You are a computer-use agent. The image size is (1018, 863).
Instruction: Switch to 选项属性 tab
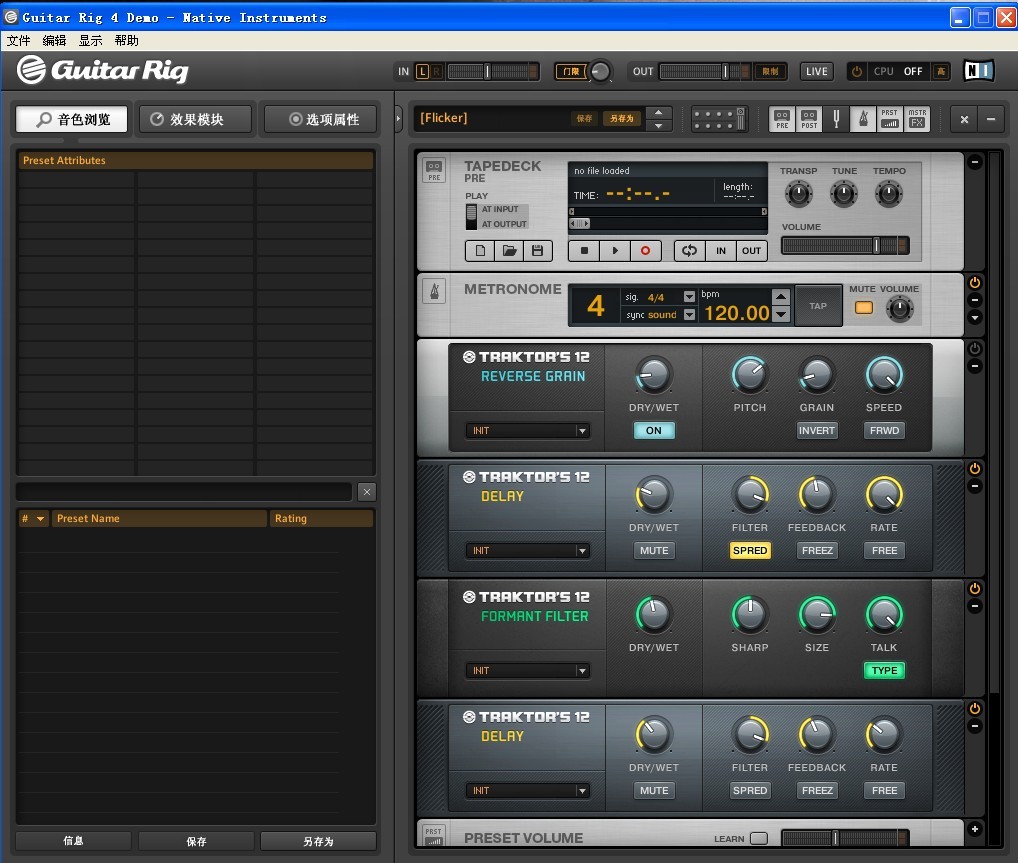(321, 119)
